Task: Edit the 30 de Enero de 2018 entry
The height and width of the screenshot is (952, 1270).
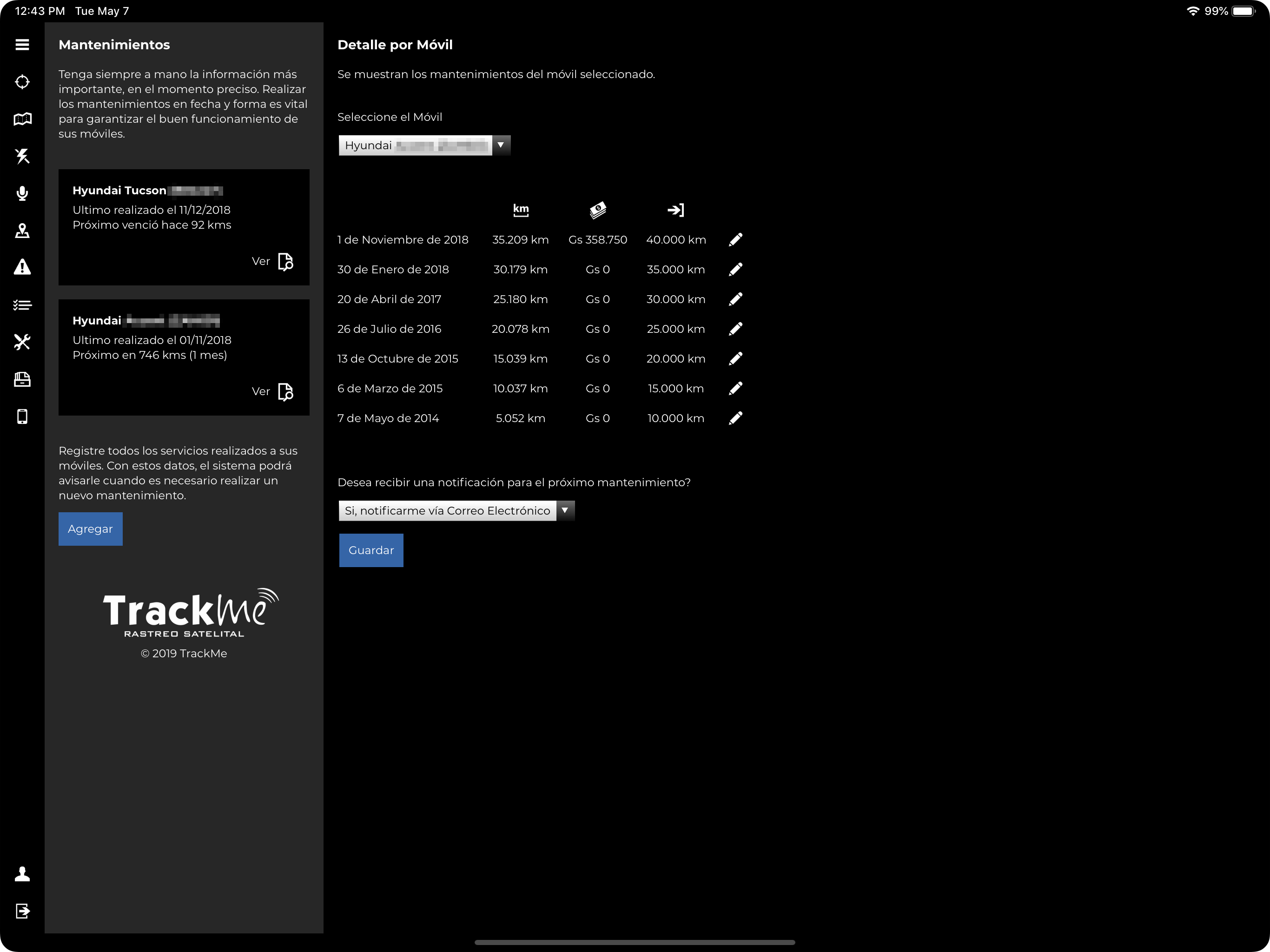Action: pos(735,269)
